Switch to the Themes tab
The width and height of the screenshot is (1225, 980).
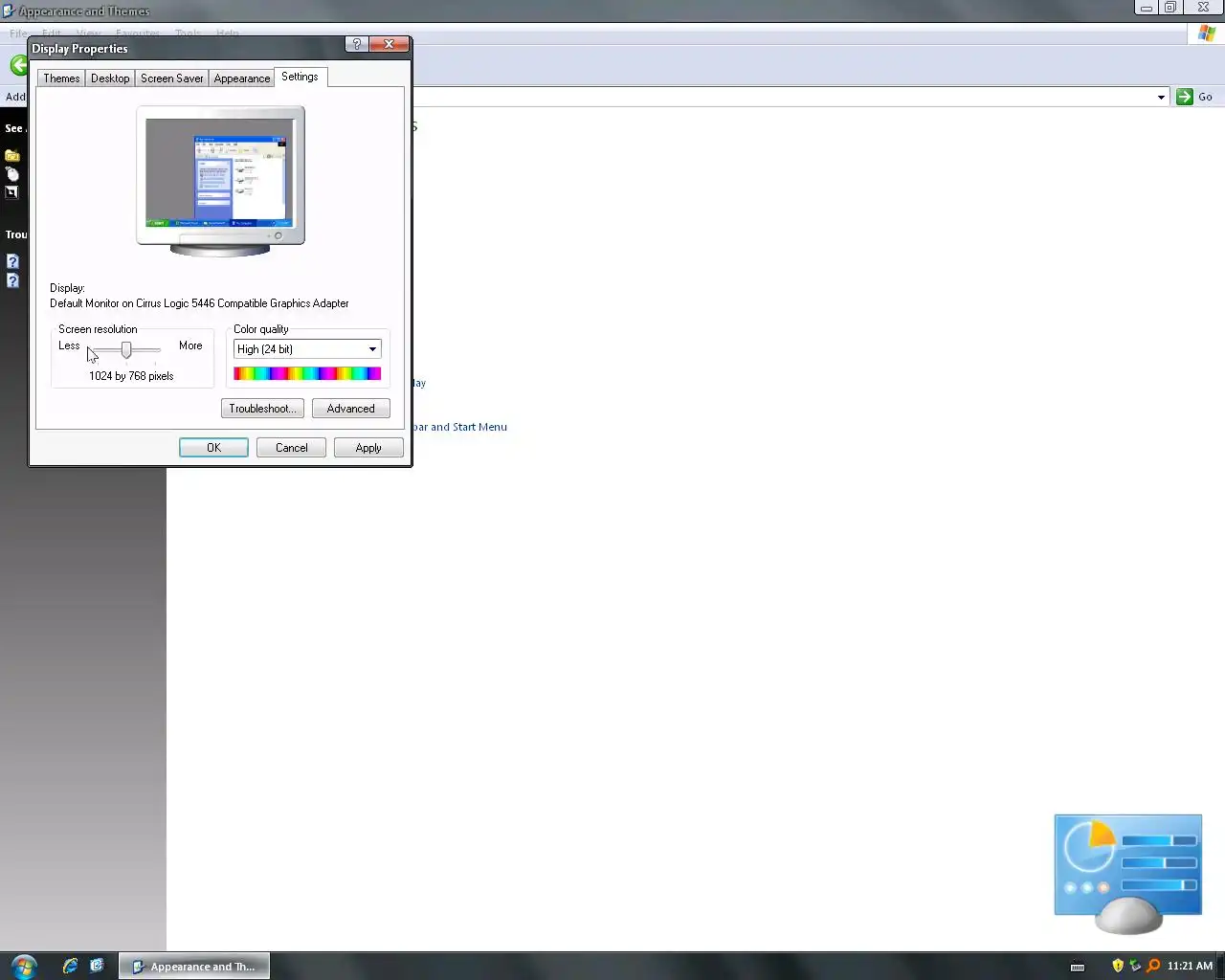coord(61,78)
